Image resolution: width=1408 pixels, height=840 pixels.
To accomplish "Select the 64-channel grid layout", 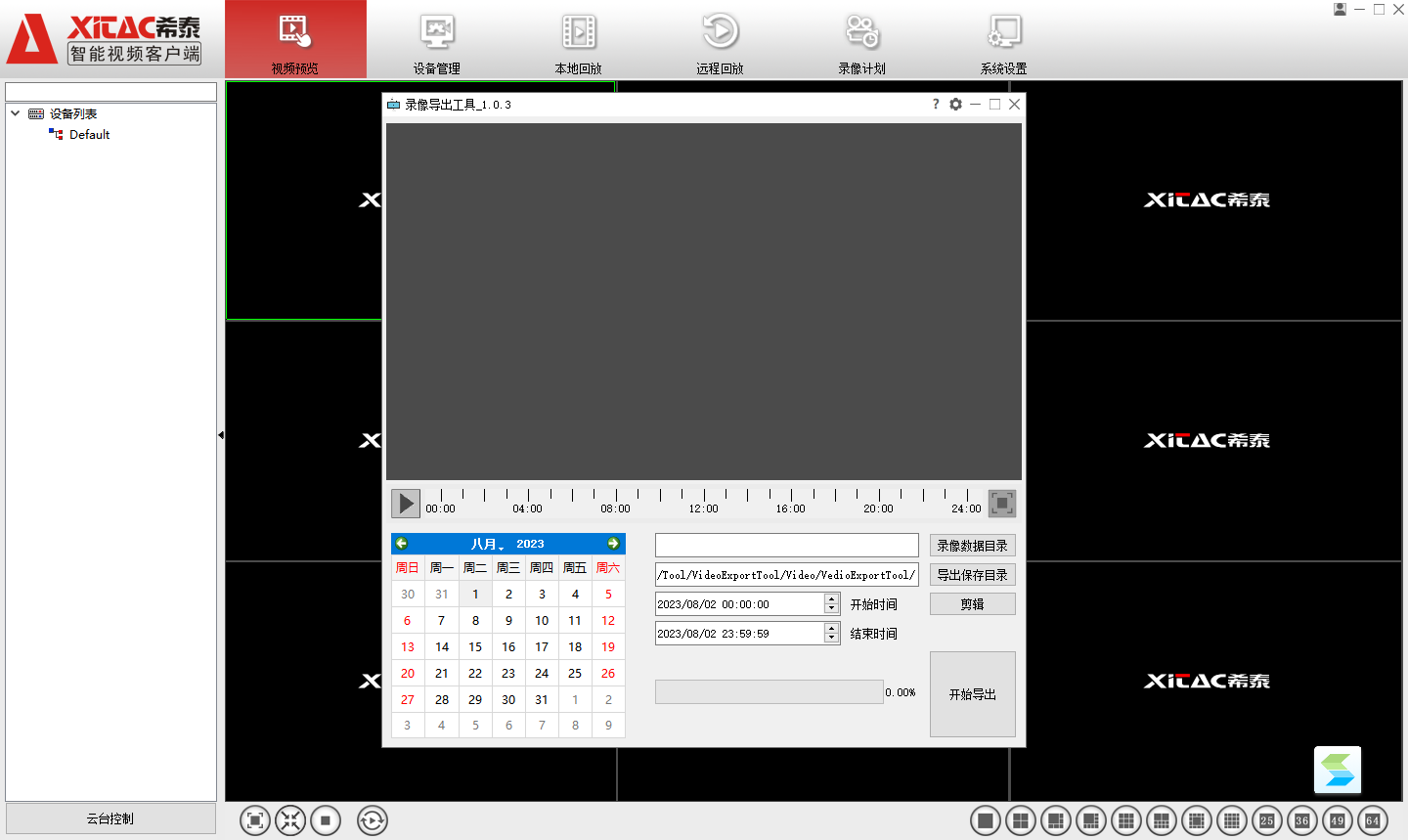I will click(x=1372, y=820).
